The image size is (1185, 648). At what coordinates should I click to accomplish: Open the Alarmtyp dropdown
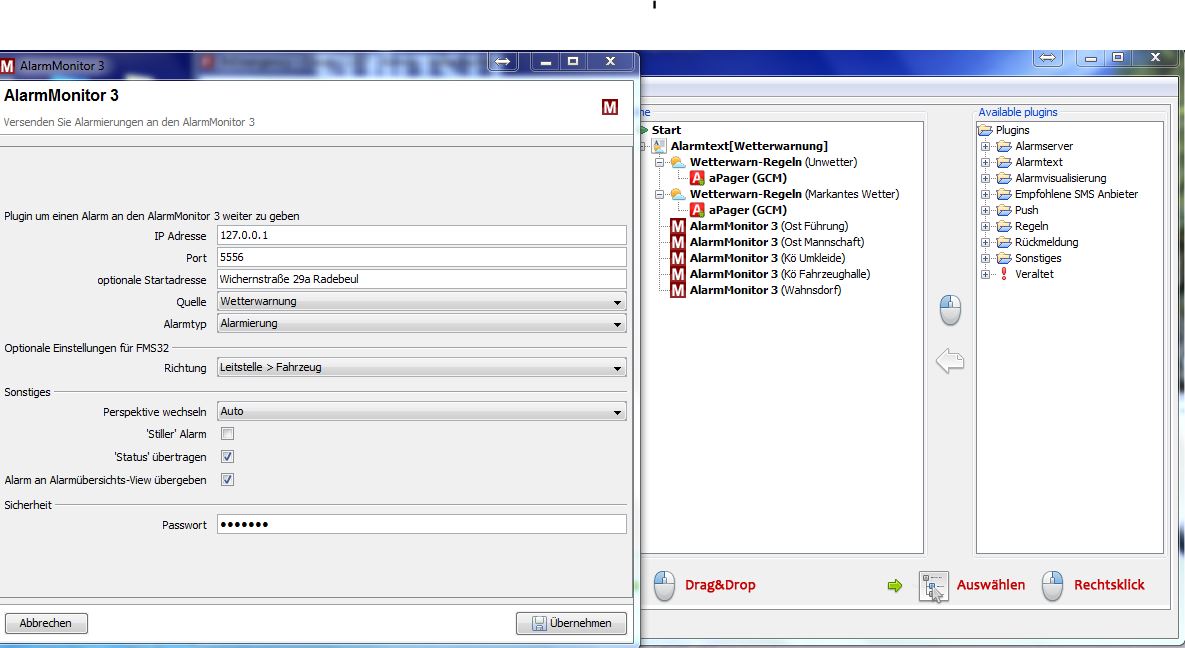[421, 324]
